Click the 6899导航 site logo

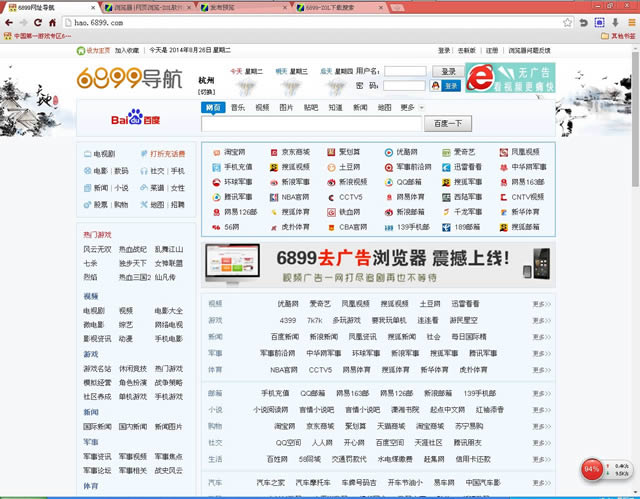(129, 78)
